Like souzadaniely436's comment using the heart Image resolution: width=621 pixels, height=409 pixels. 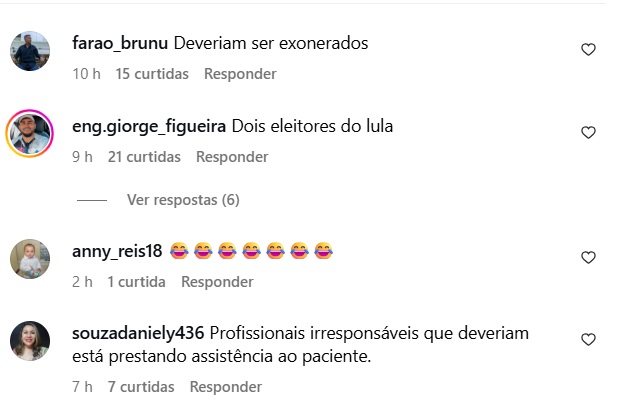pyautogui.click(x=588, y=339)
